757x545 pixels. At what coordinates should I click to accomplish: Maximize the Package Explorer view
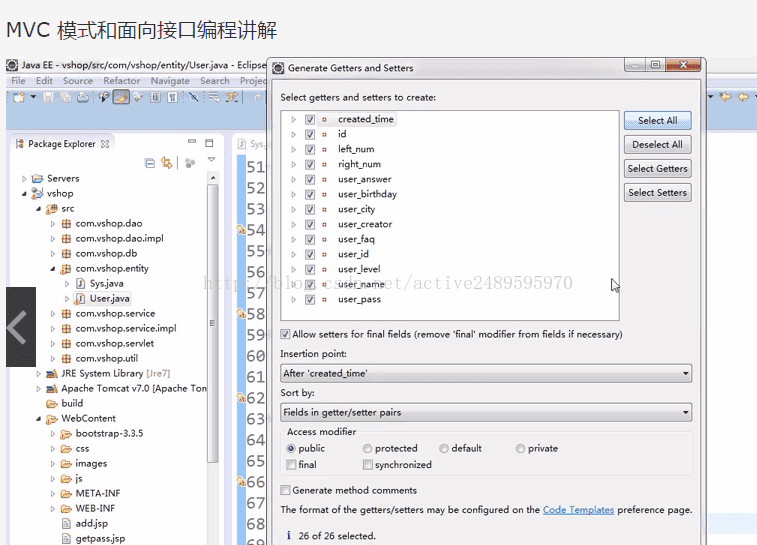coord(209,143)
